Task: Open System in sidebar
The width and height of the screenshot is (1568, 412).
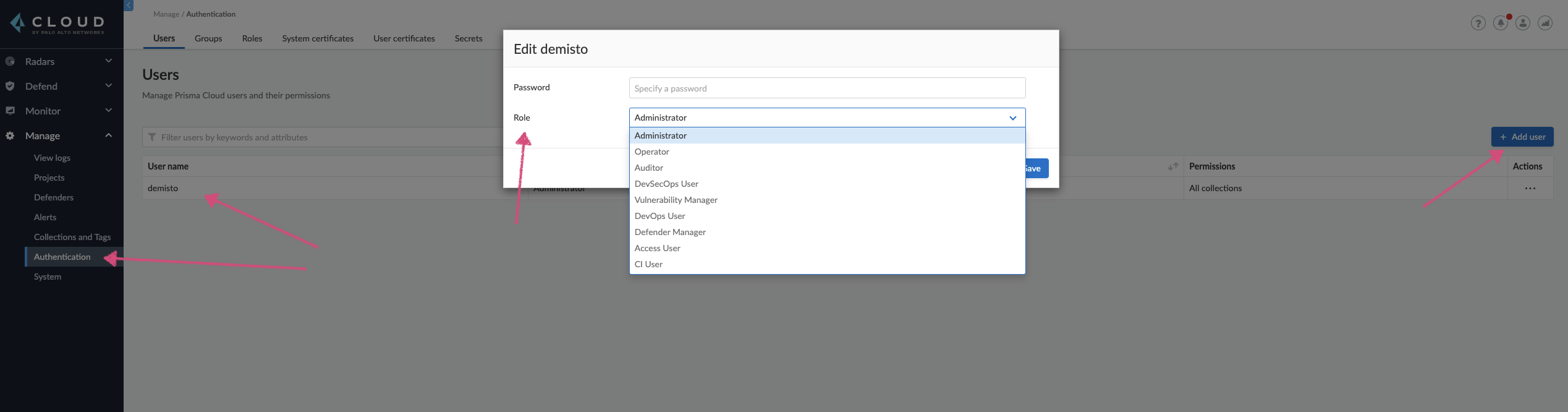Action: click(48, 277)
